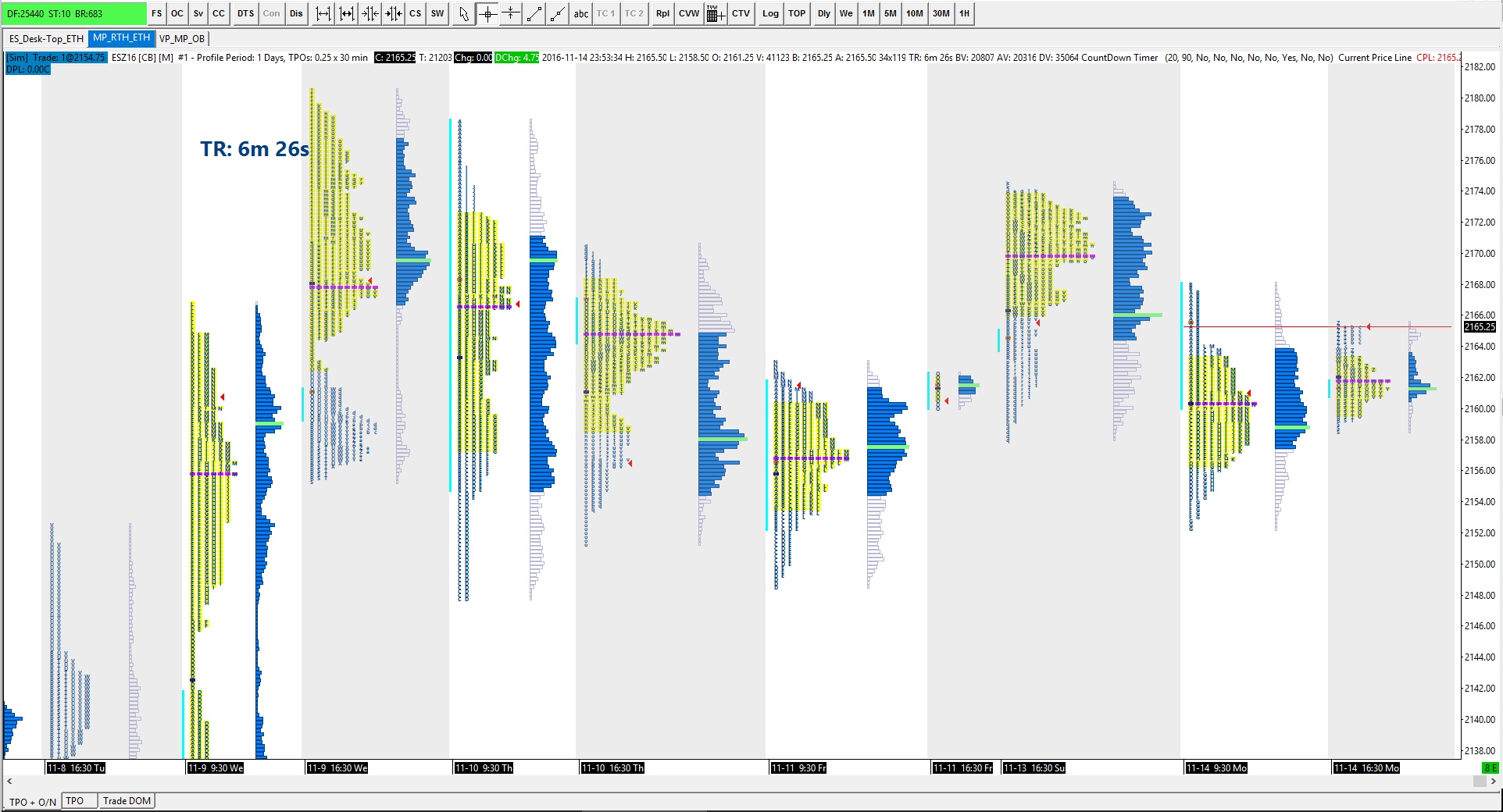Image resolution: width=1503 pixels, height=812 pixels.
Task: Click the [Sim] Trade position text
Action: (x=56, y=58)
